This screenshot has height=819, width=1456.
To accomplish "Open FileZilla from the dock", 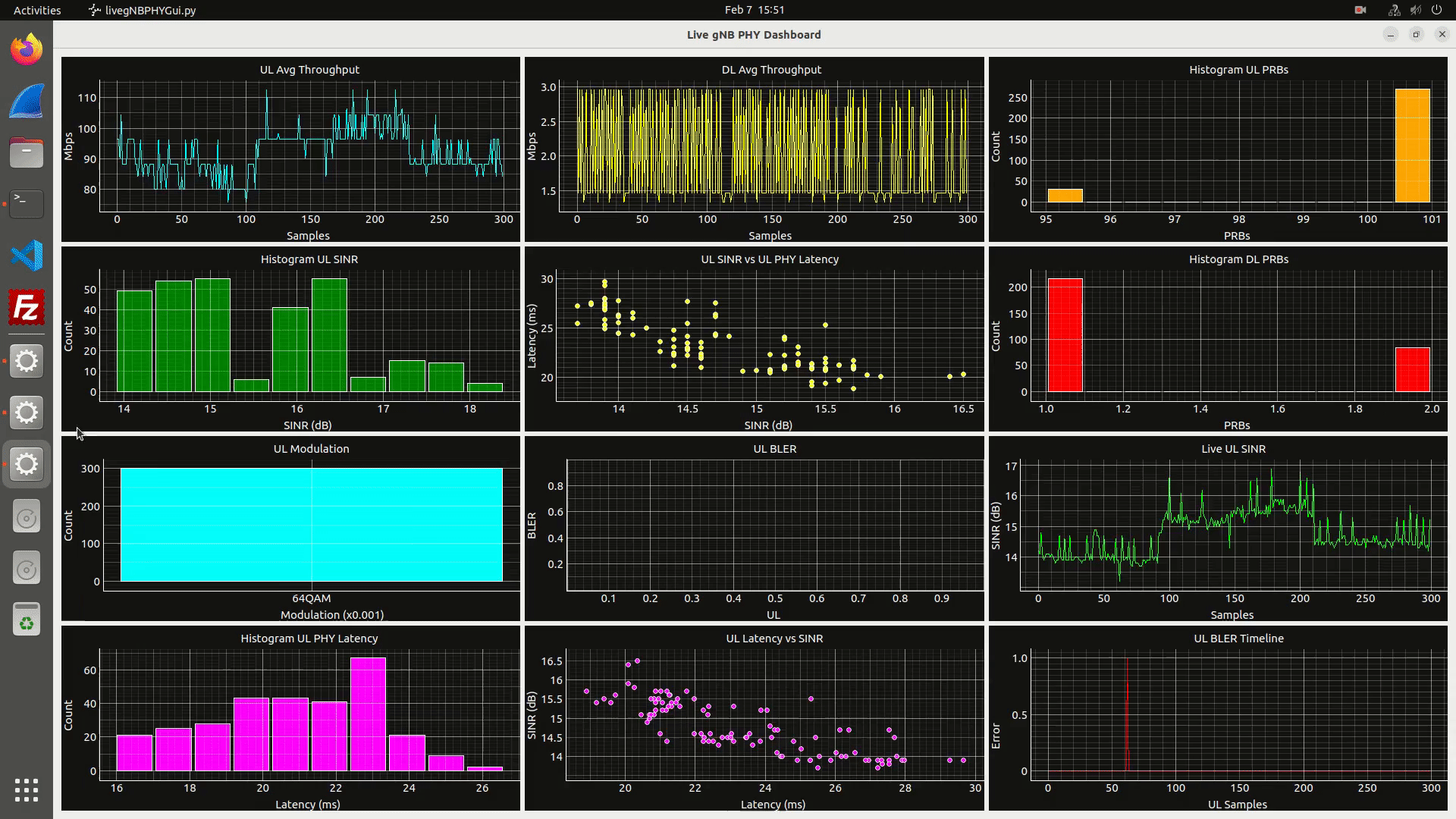I will (27, 308).
